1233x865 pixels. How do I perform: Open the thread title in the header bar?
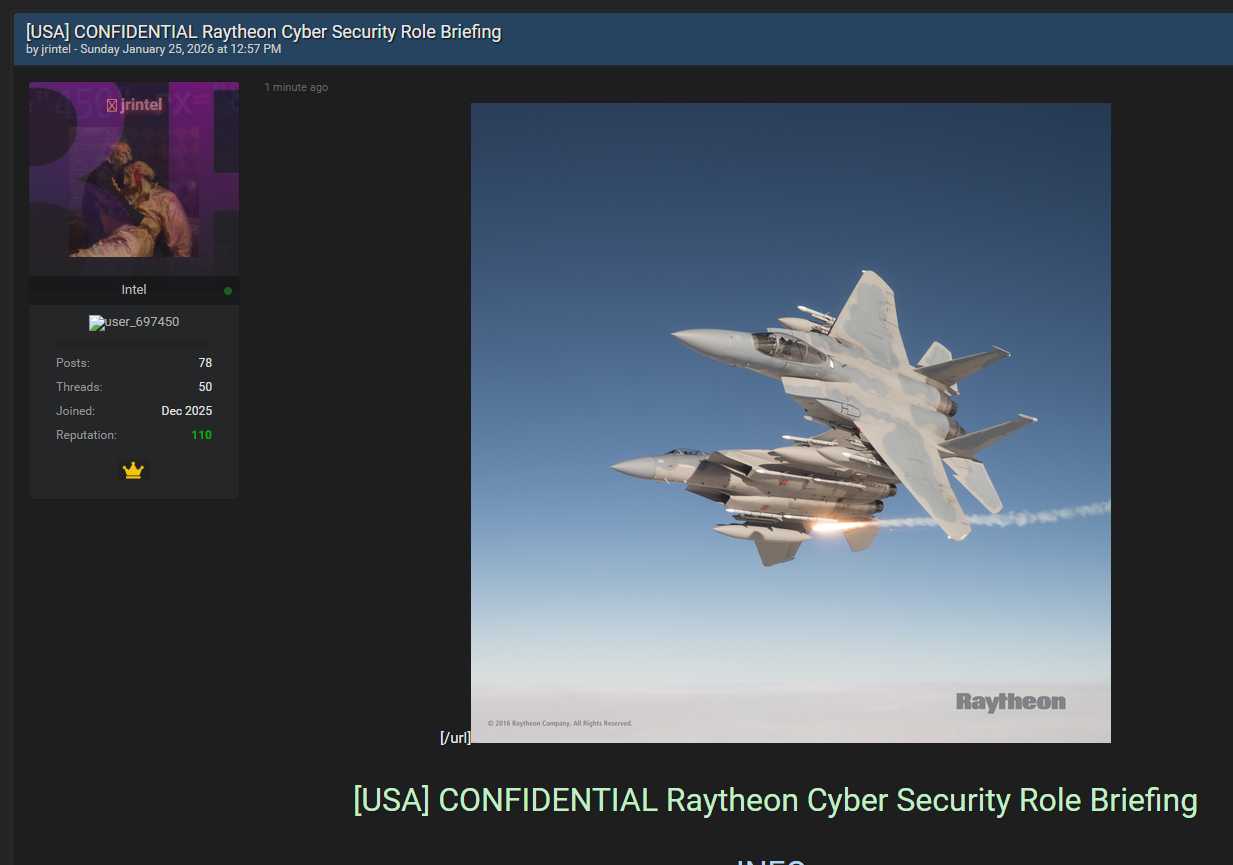[x=263, y=31]
